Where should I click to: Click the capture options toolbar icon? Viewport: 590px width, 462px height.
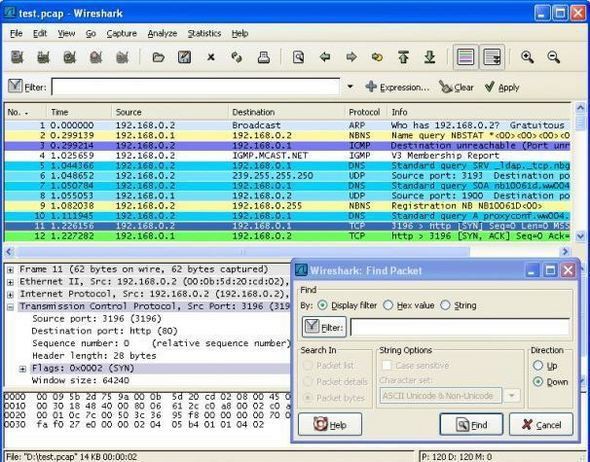coord(43,57)
